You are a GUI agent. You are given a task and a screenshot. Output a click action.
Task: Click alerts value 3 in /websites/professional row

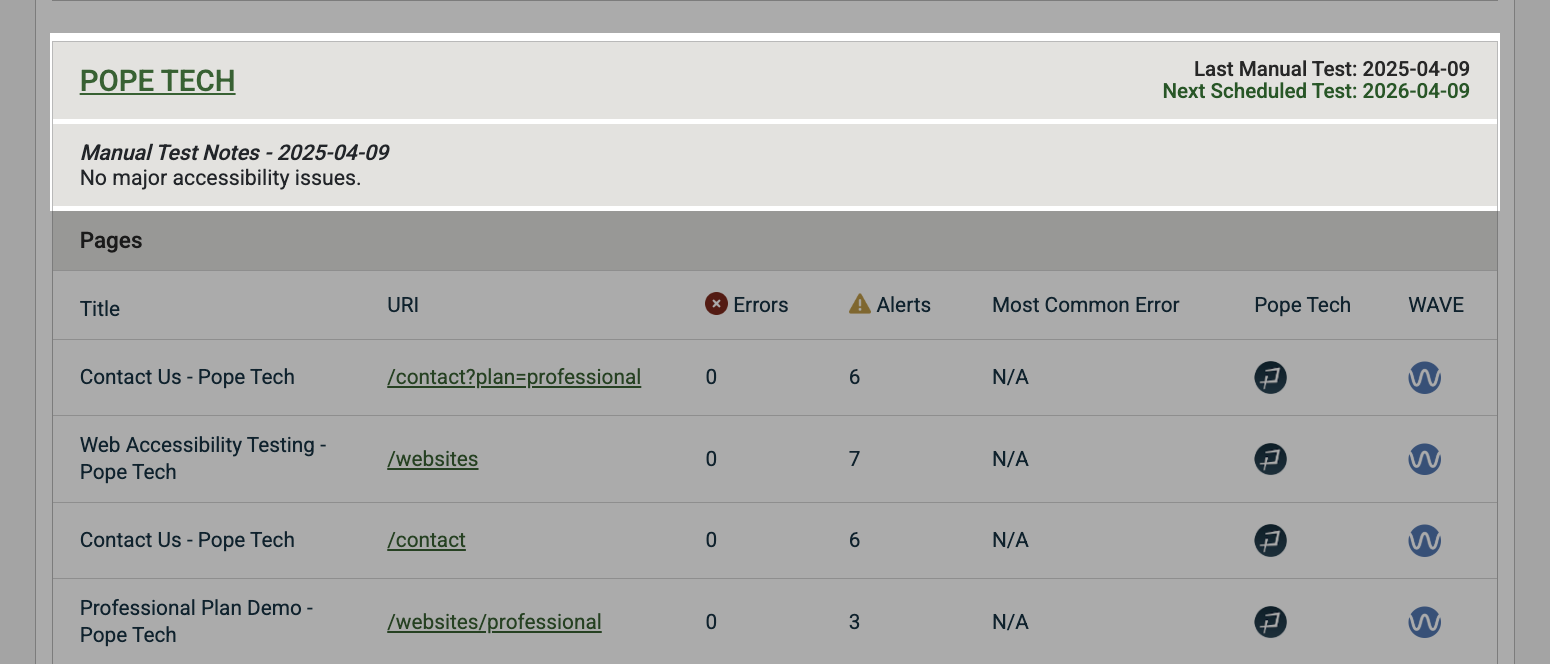pos(854,622)
